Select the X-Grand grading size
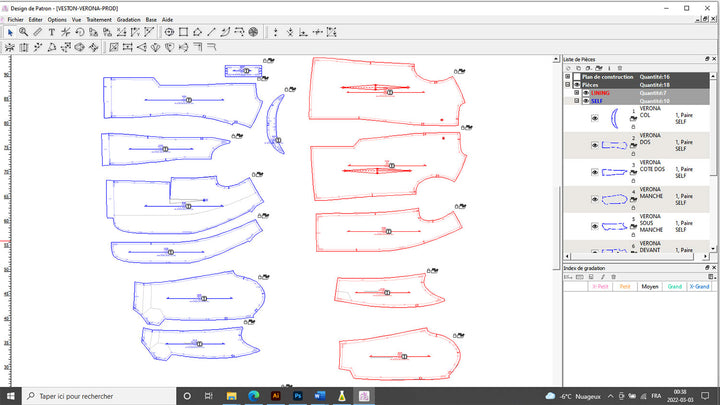 click(x=699, y=287)
